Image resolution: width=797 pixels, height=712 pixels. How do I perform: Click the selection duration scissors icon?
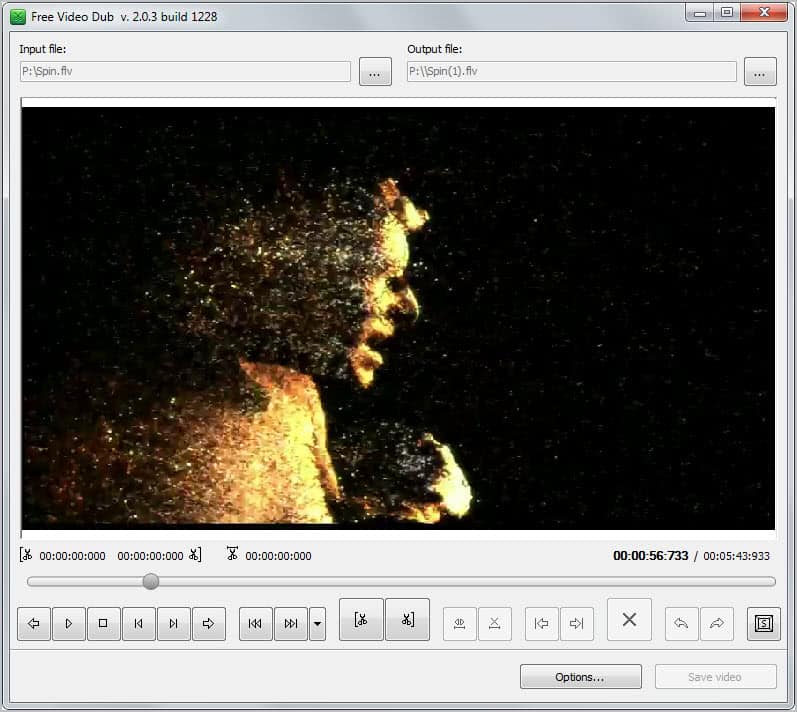(232, 553)
